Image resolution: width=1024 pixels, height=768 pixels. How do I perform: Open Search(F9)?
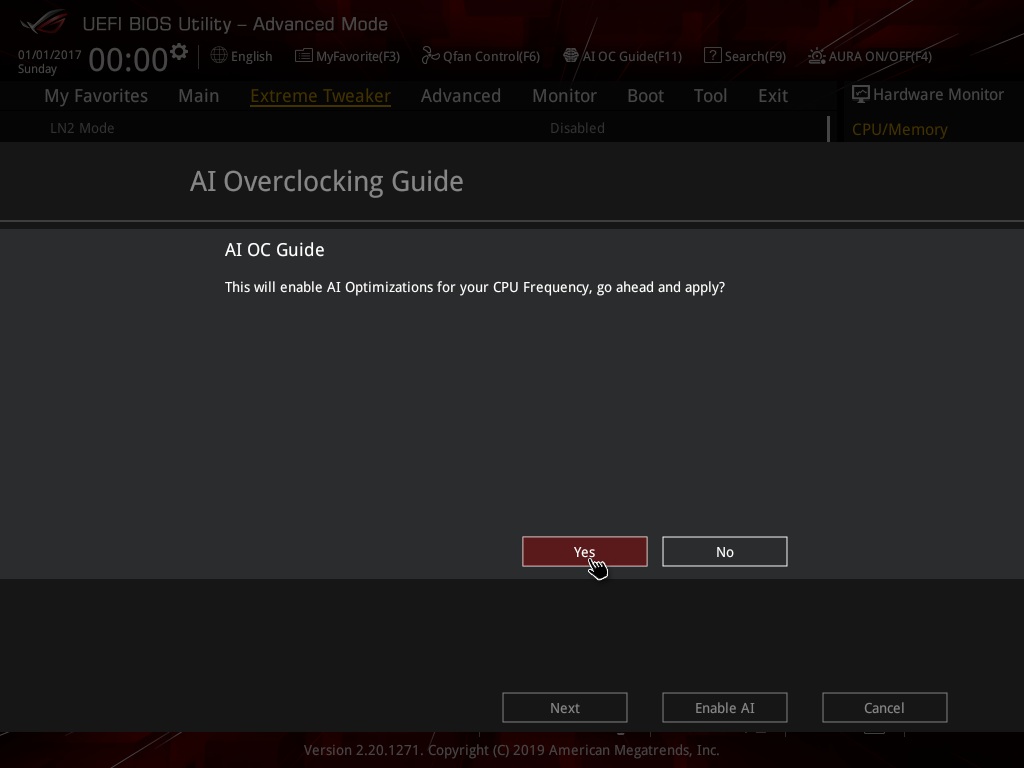click(755, 57)
